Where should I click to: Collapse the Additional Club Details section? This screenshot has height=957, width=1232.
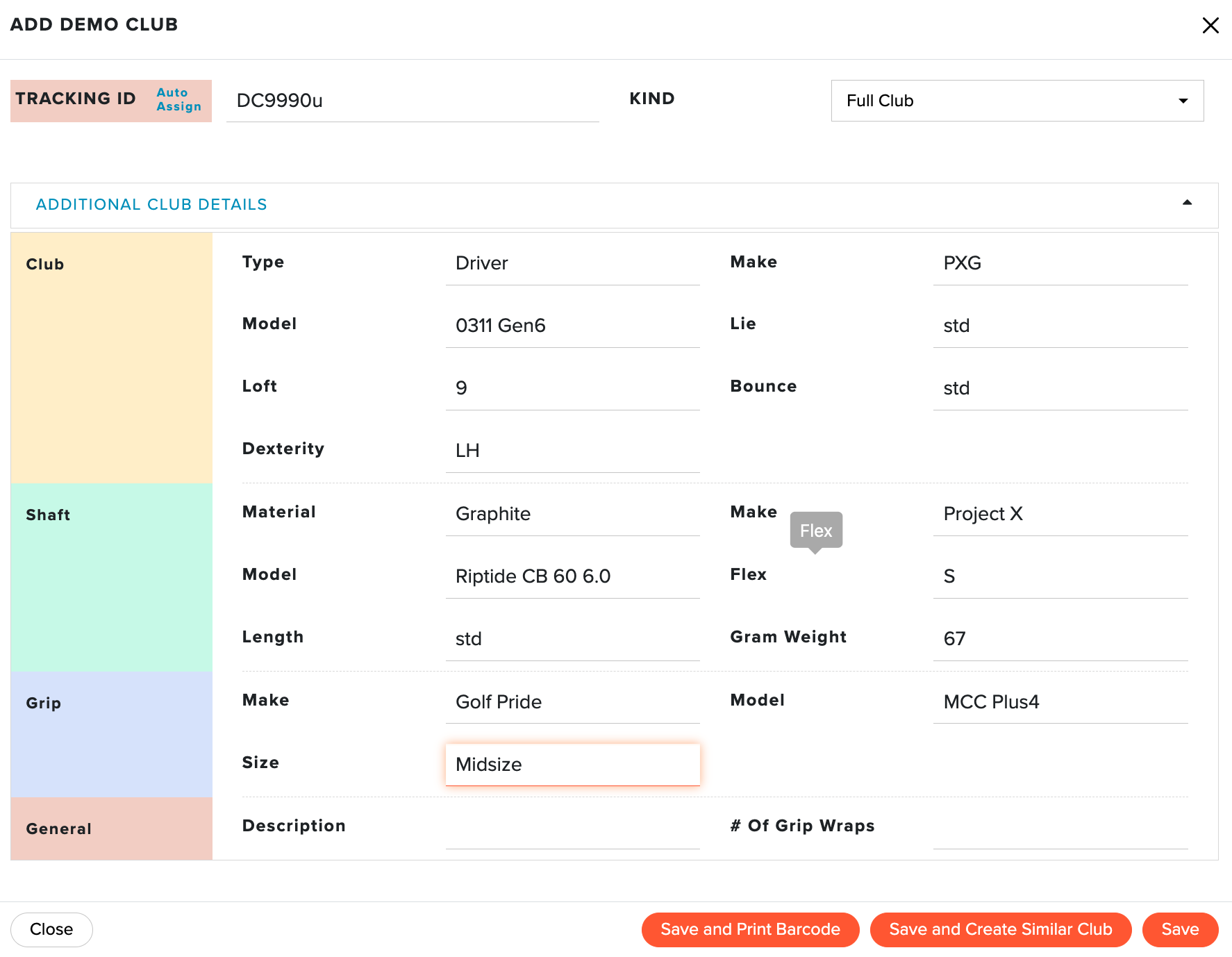[1187, 203]
